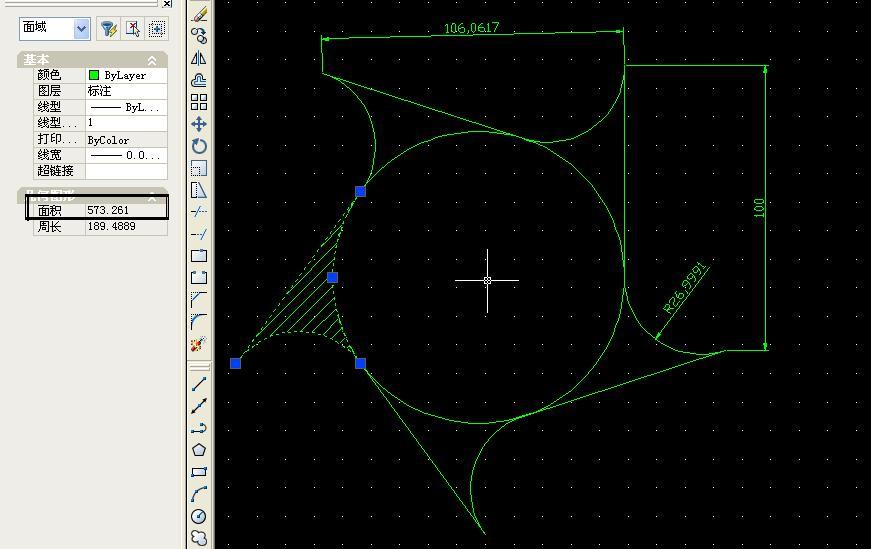This screenshot has width=871, height=549.
Task: Select the Rectangle tool
Action: (199, 472)
